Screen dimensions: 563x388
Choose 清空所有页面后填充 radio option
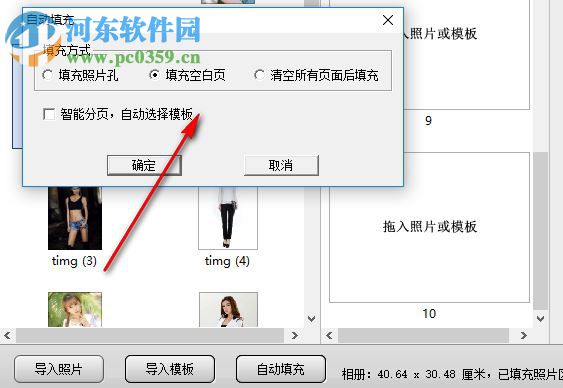click(316, 75)
